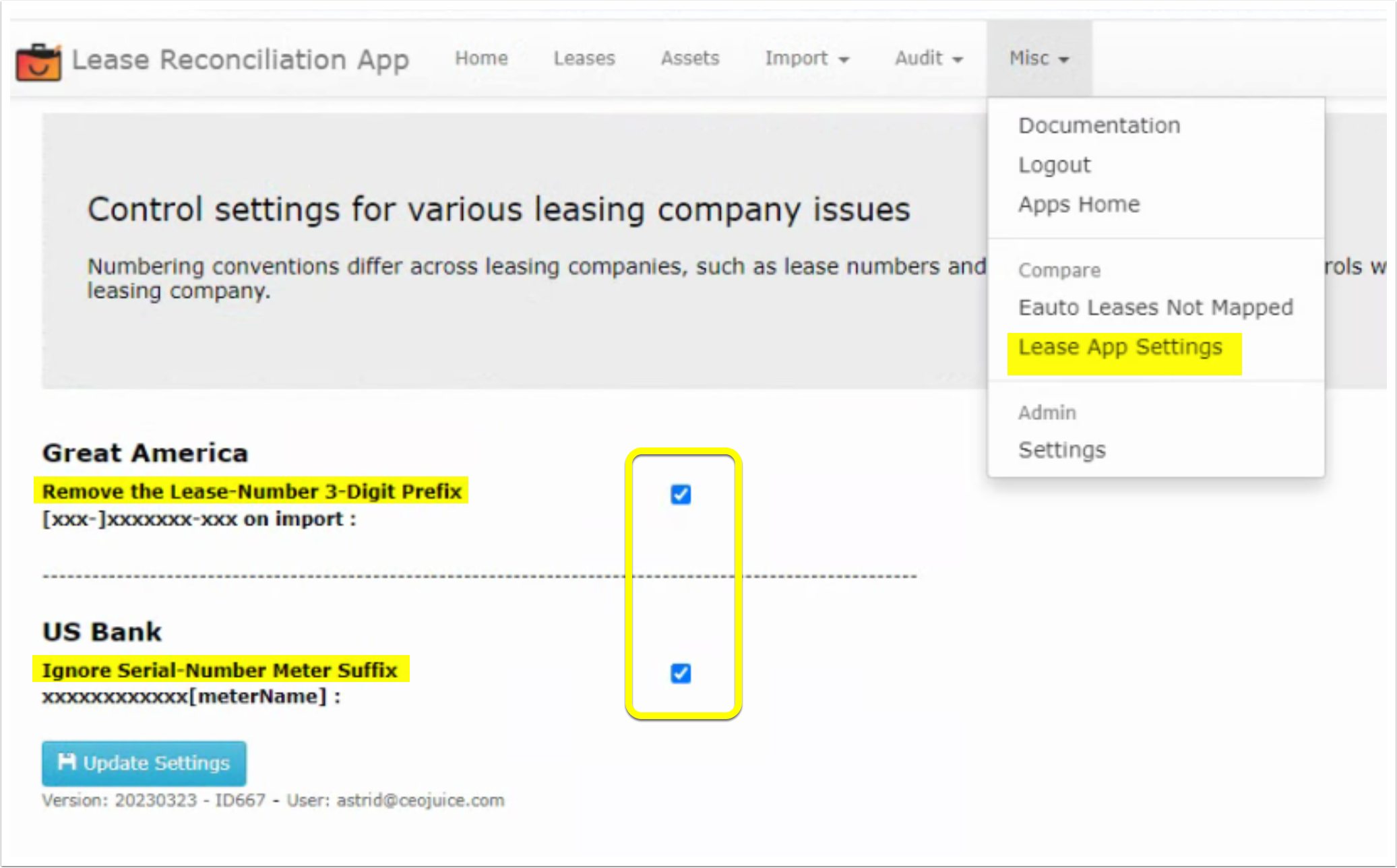Click Remove the Lease-Number 3-Digit Prefix label
The height and width of the screenshot is (868, 1397).
[x=251, y=491]
